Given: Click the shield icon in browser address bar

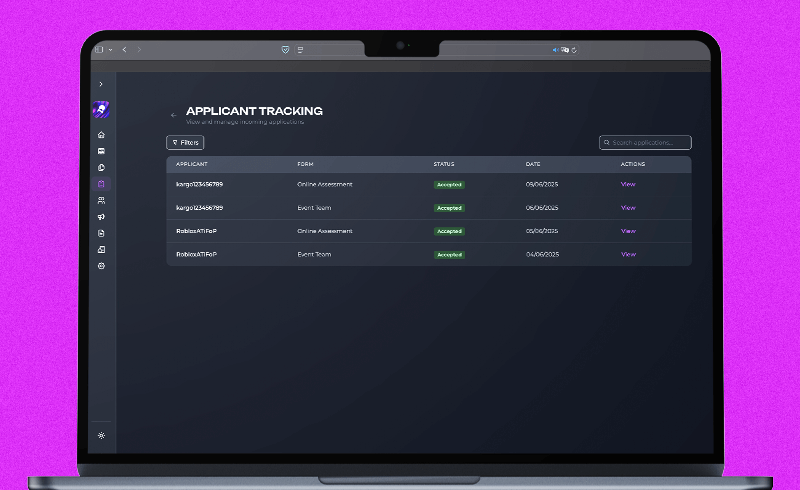Looking at the screenshot, I should (x=286, y=50).
